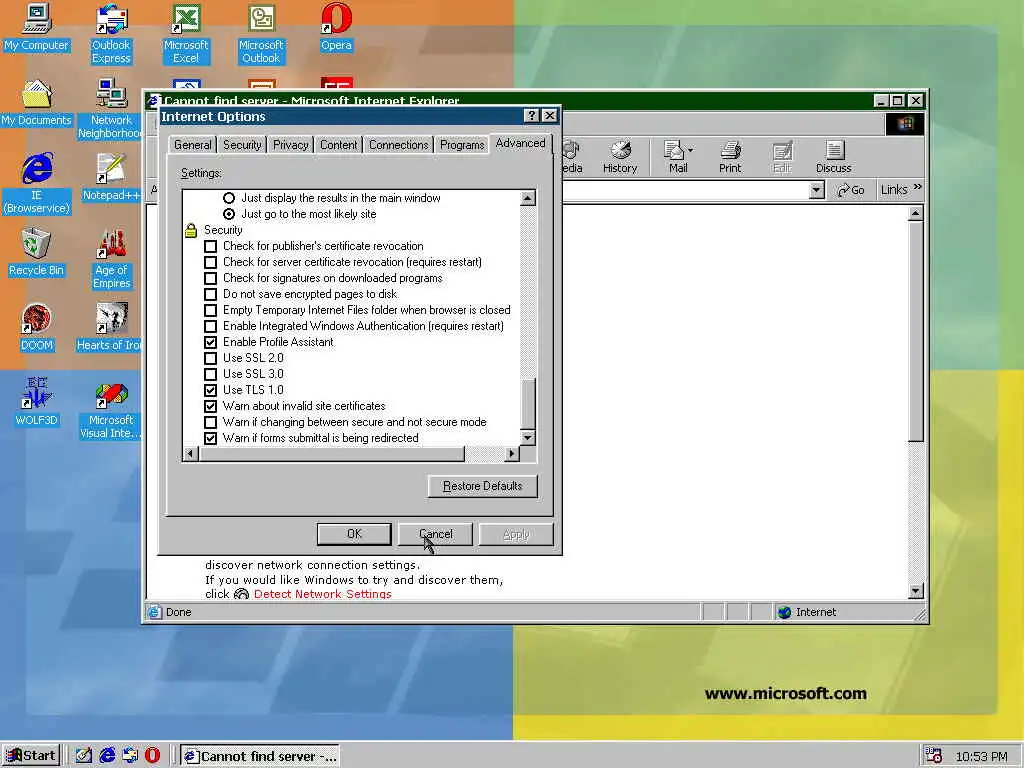
Task: Switch to the Content tab
Action: tap(338, 145)
